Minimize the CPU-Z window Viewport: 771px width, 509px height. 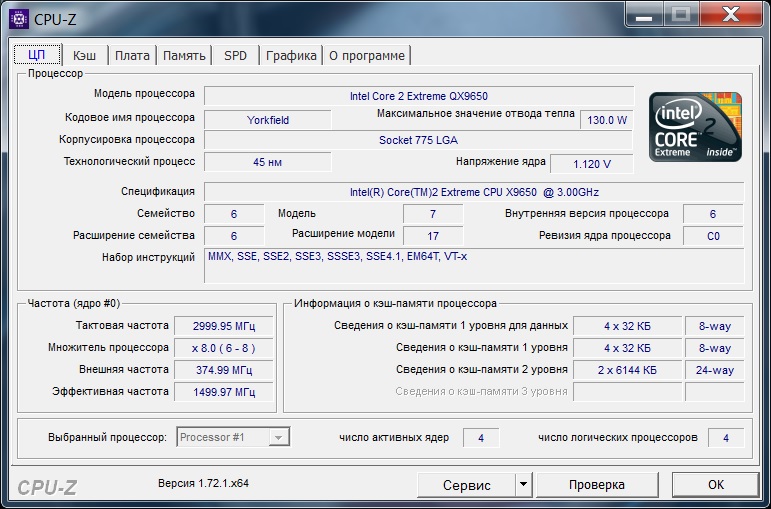click(644, 15)
